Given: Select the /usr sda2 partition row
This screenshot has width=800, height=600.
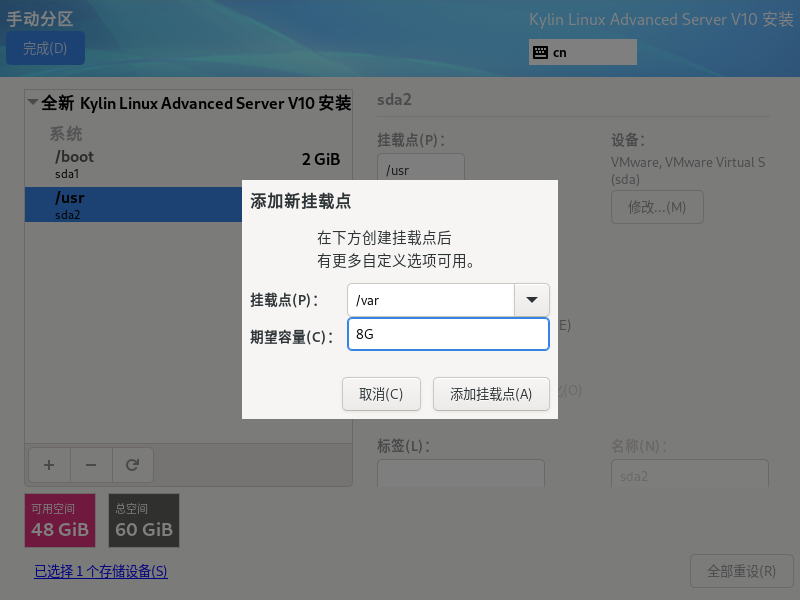Looking at the screenshot, I should pos(134,204).
